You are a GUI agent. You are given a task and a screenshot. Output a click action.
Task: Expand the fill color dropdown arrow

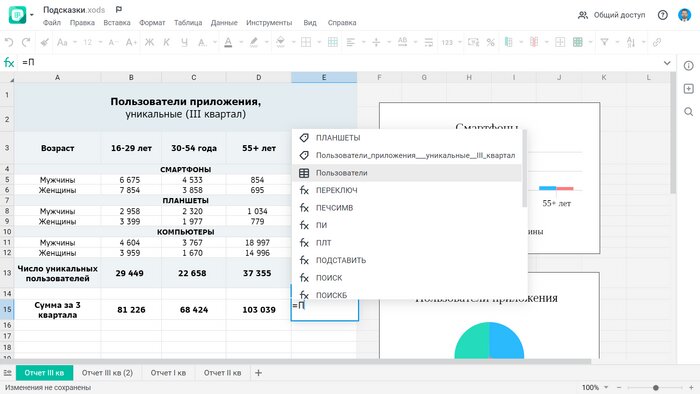(x=293, y=42)
